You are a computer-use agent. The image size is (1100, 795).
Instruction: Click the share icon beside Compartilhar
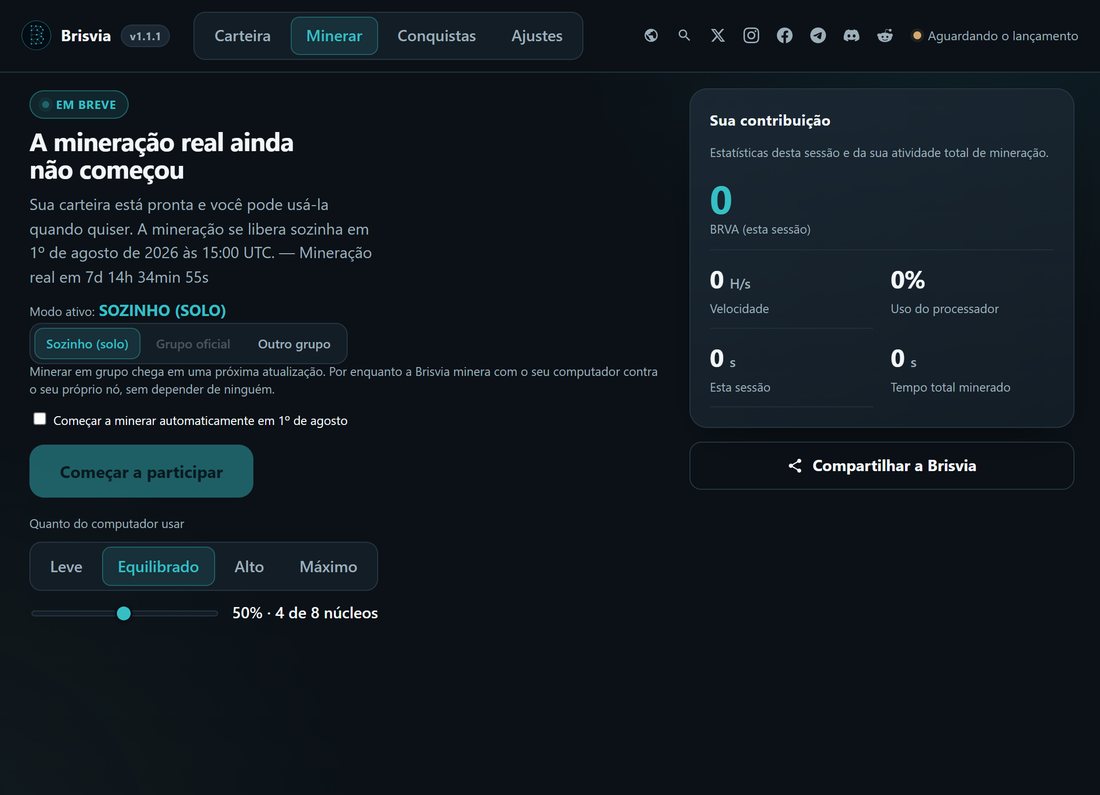(795, 466)
